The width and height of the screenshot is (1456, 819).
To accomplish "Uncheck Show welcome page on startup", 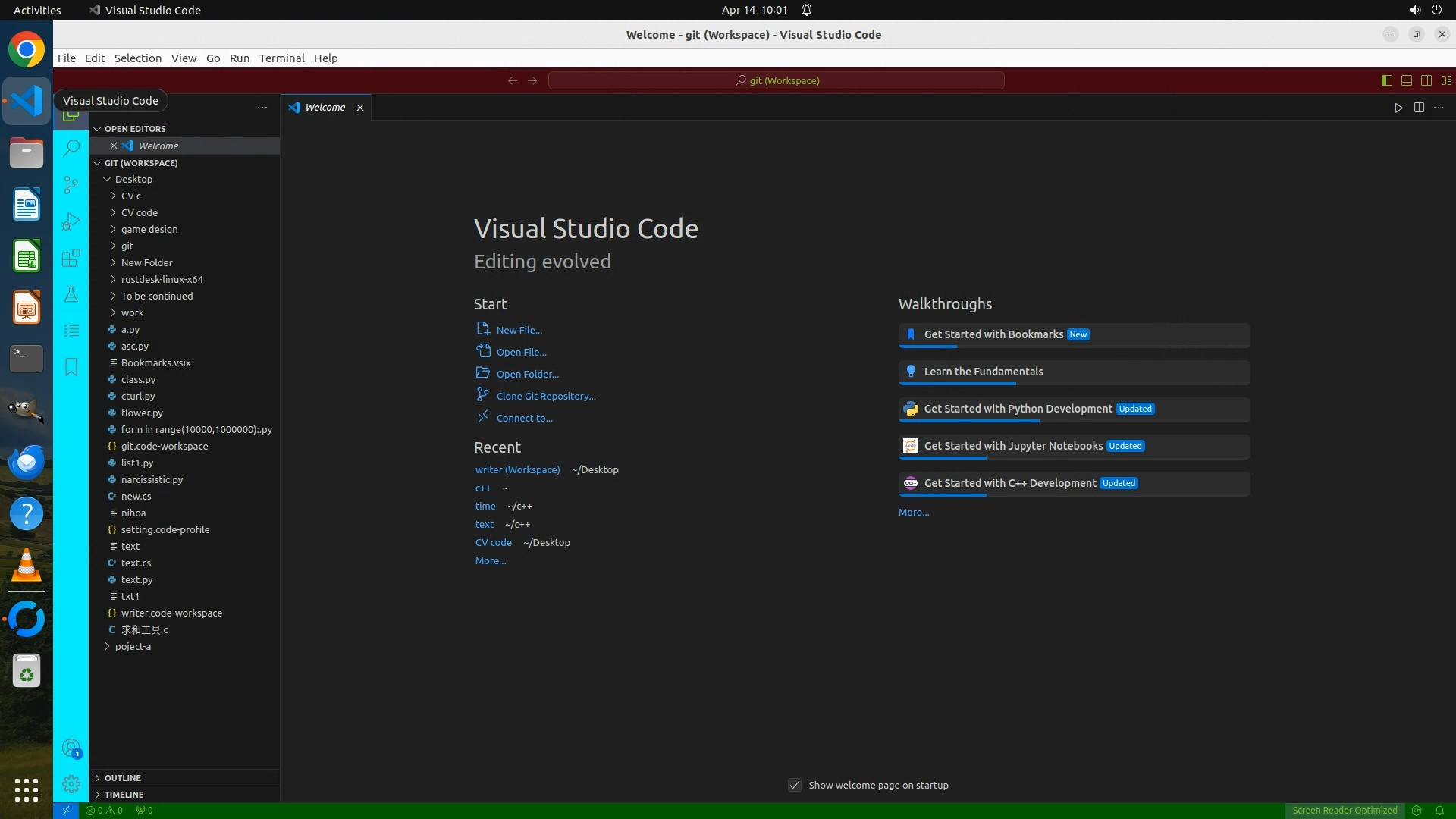I will click(795, 785).
